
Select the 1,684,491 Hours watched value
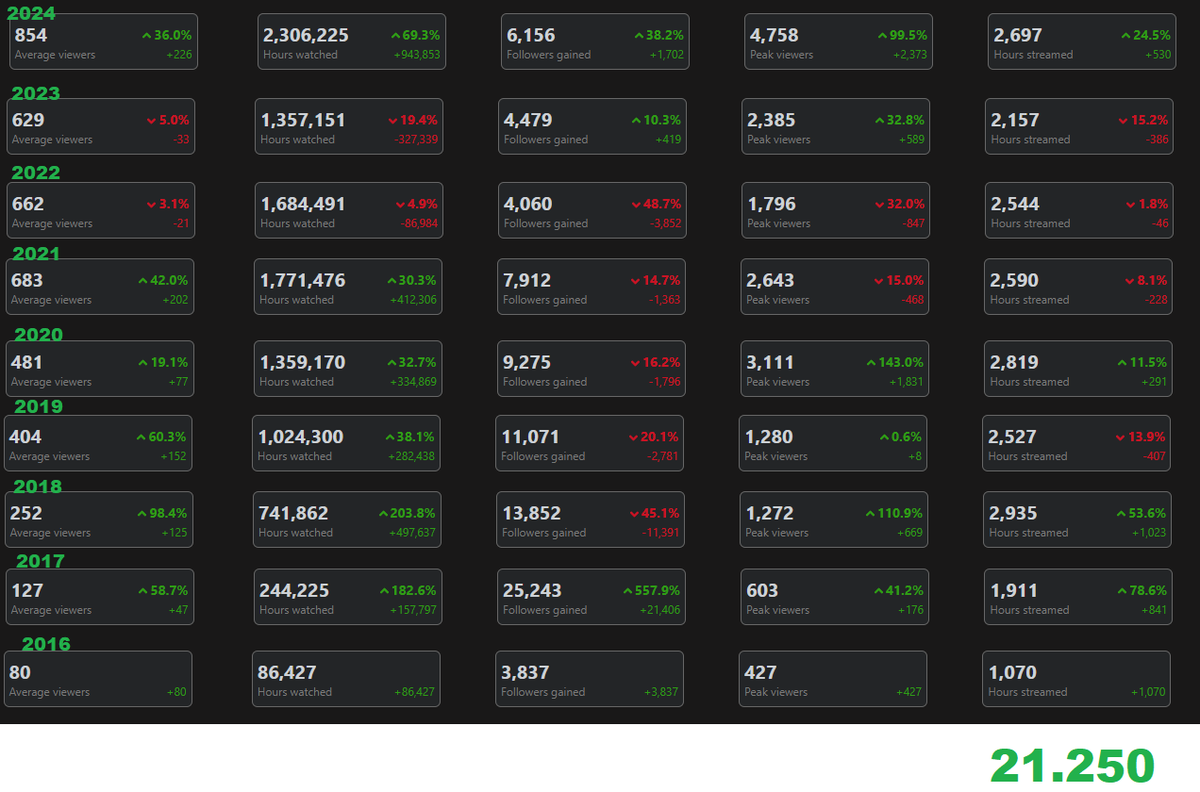pos(303,204)
